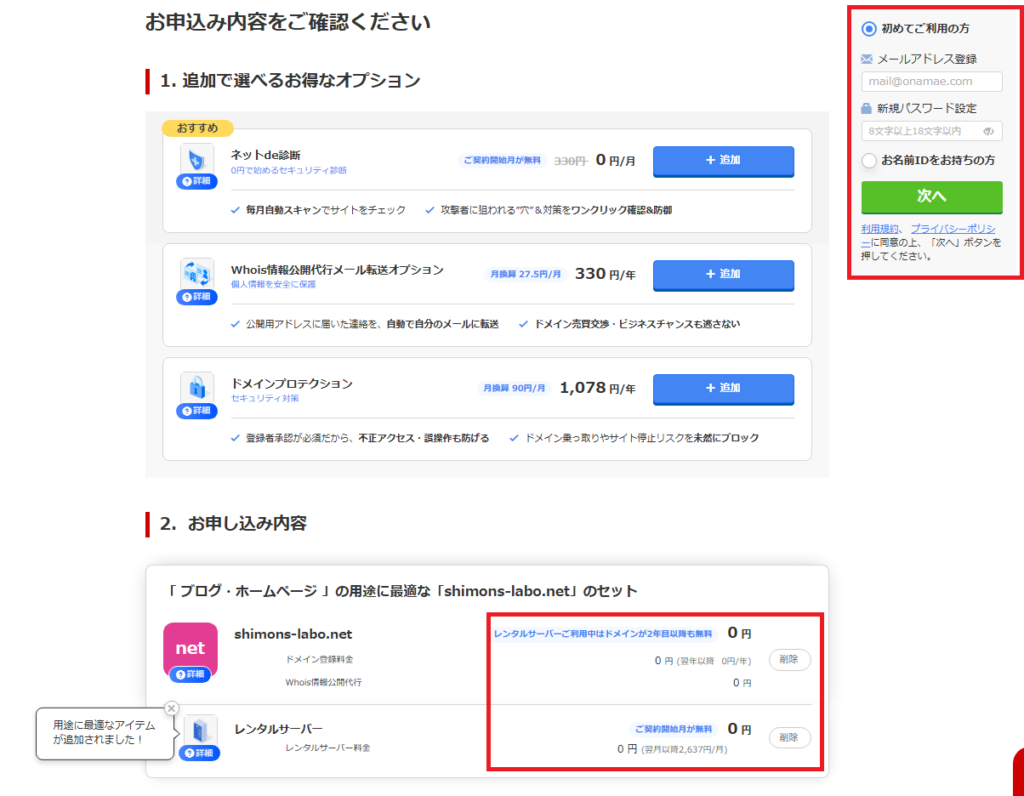Screen dimensions: 1024x796
Task: Add the ネットde診断 option
Action: pos(723,161)
